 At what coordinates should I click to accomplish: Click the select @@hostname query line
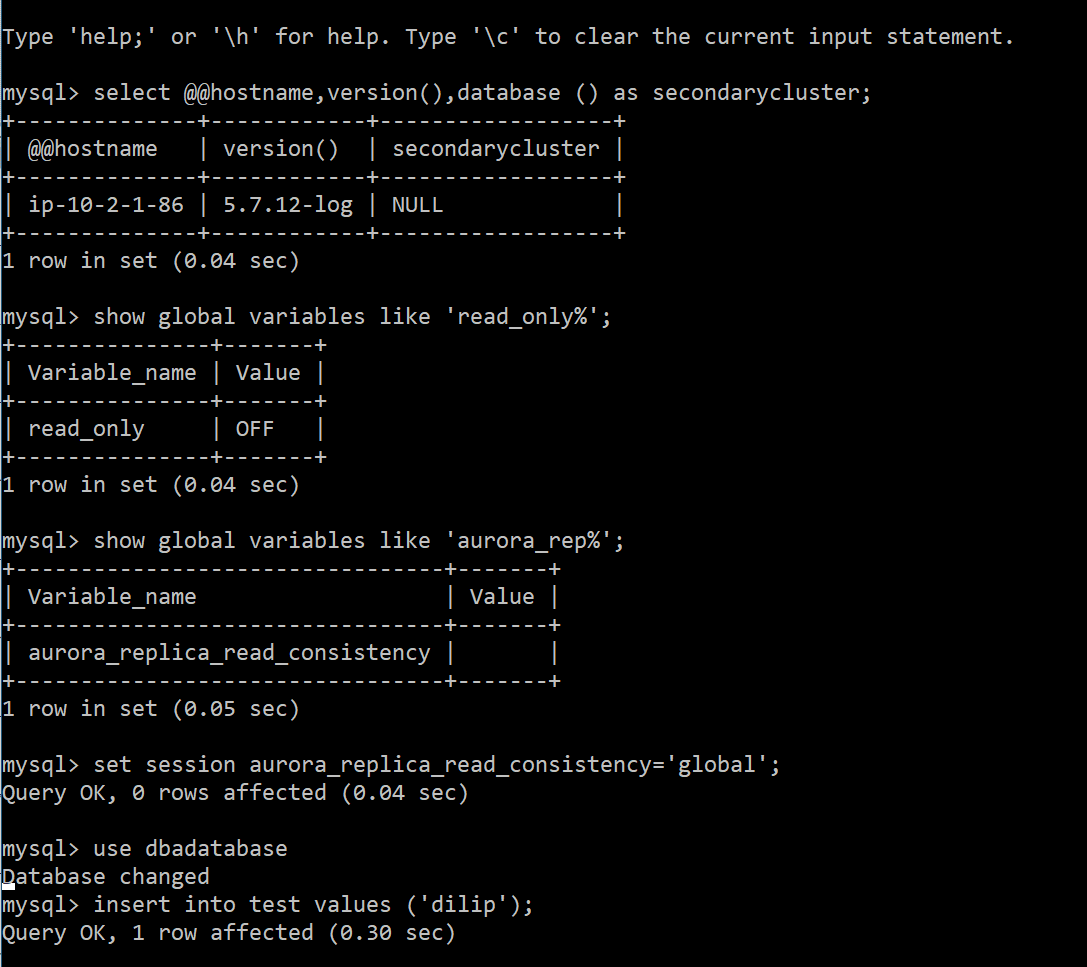point(436,93)
